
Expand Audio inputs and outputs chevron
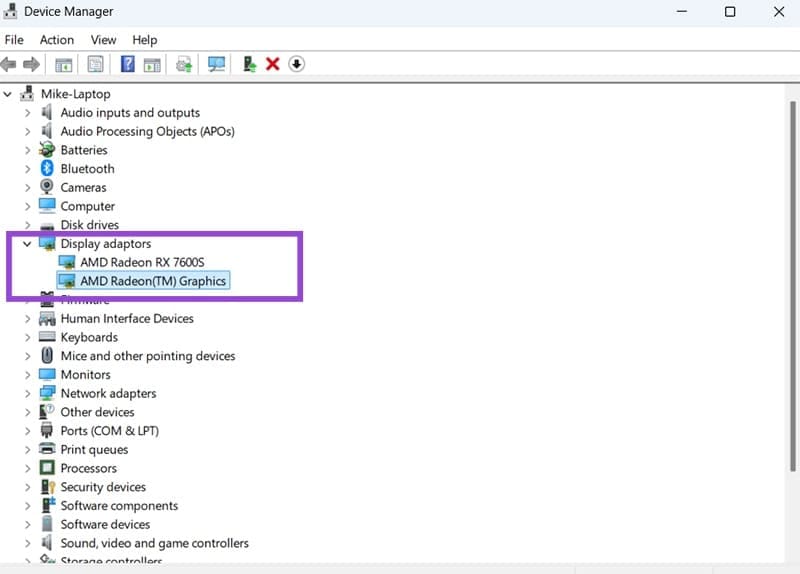click(x=28, y=113)
